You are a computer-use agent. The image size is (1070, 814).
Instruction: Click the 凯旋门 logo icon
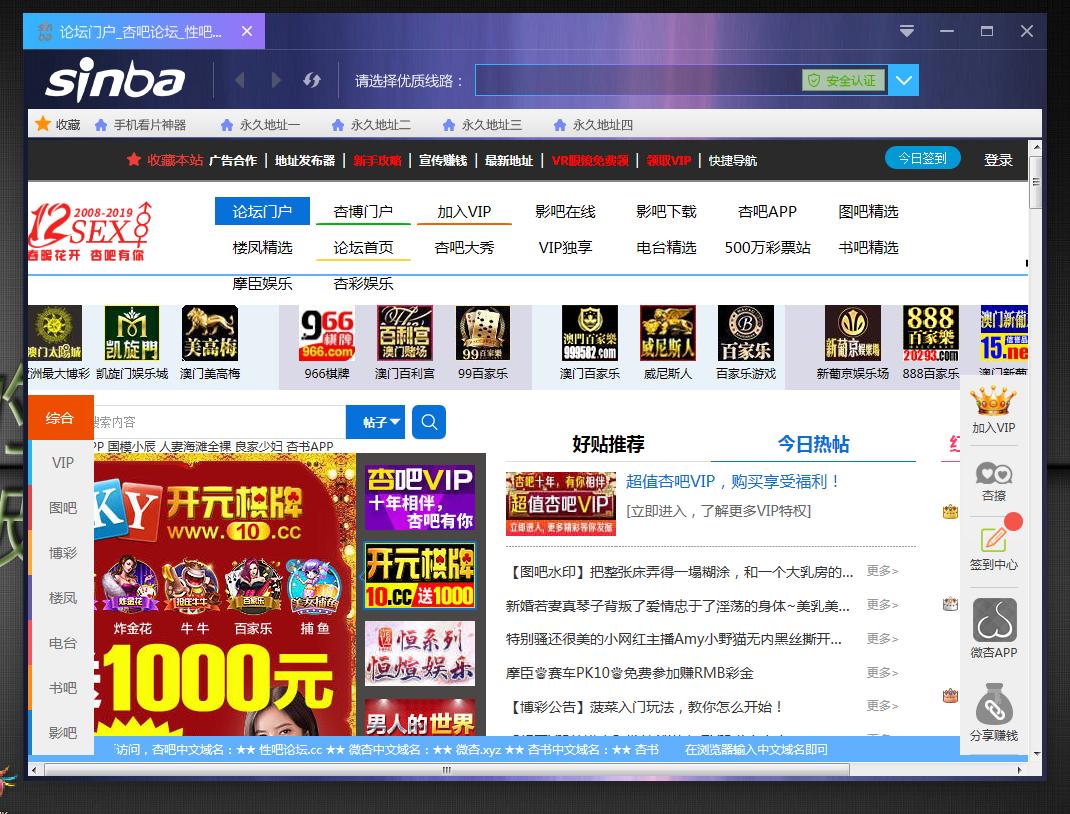tap(132, 333)
